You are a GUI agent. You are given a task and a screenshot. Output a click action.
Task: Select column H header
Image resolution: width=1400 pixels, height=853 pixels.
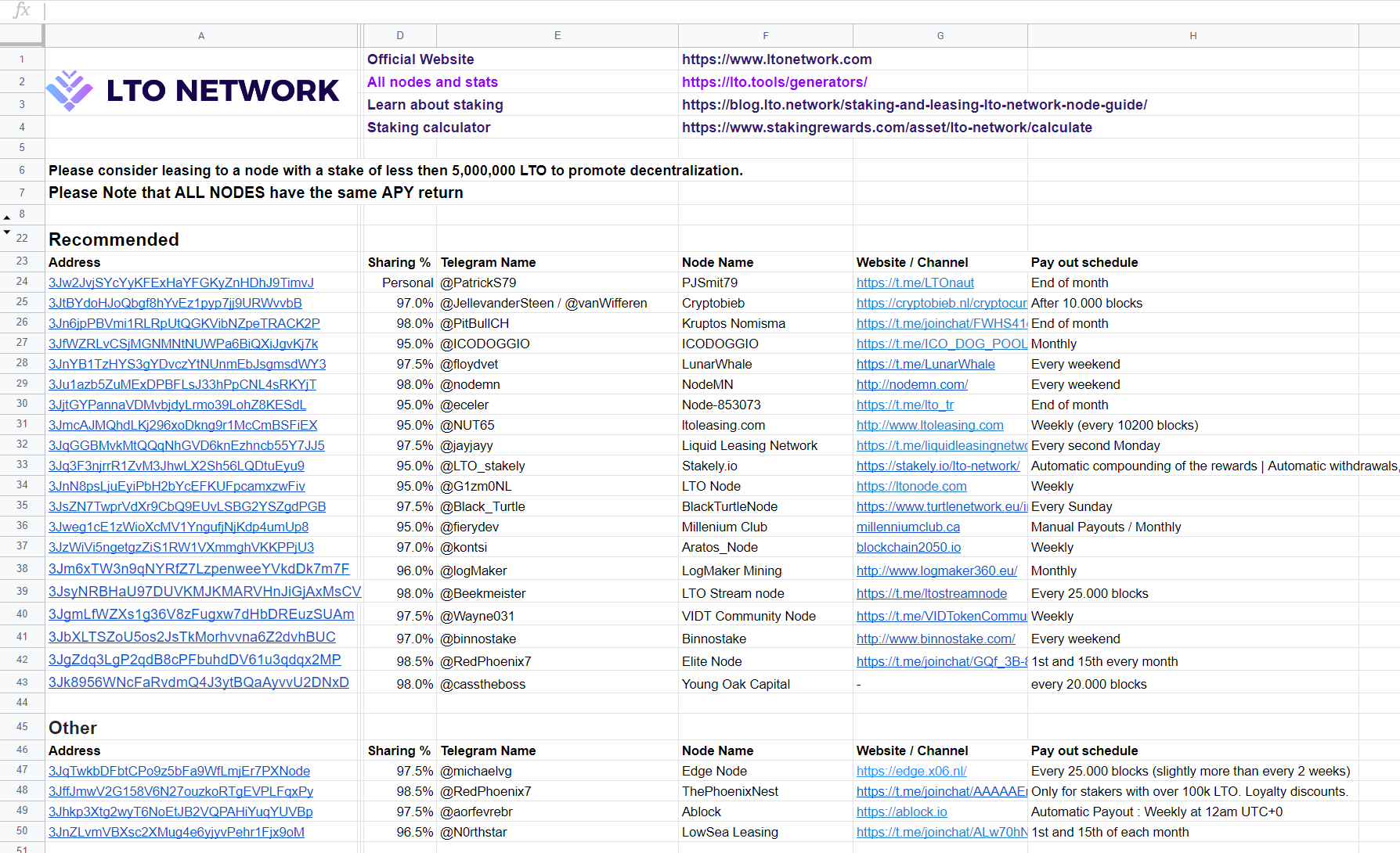[x=1193, y=36]
